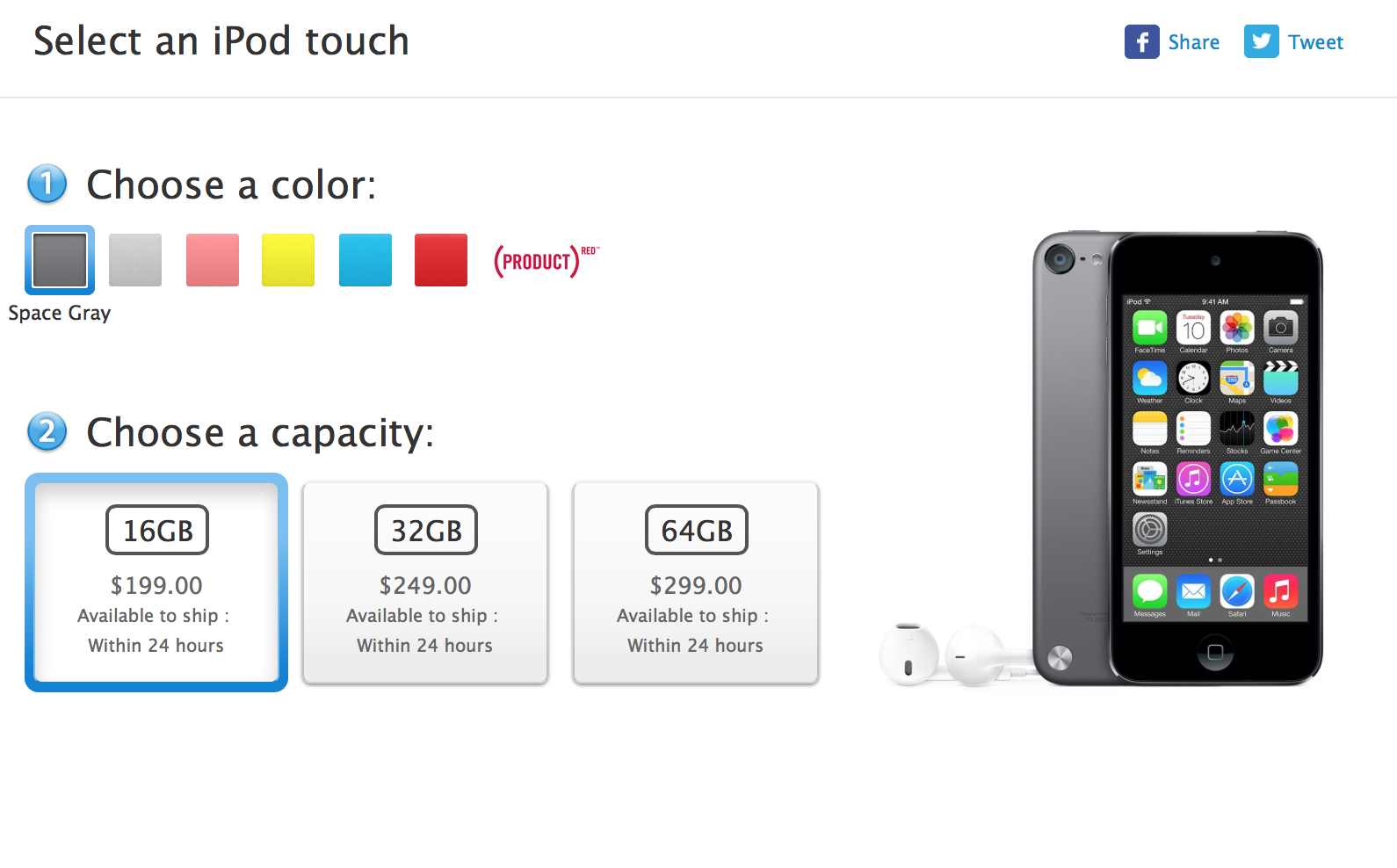
Task: Click the Messages icon on iPod dock
Action: [x=1149, y=591]
